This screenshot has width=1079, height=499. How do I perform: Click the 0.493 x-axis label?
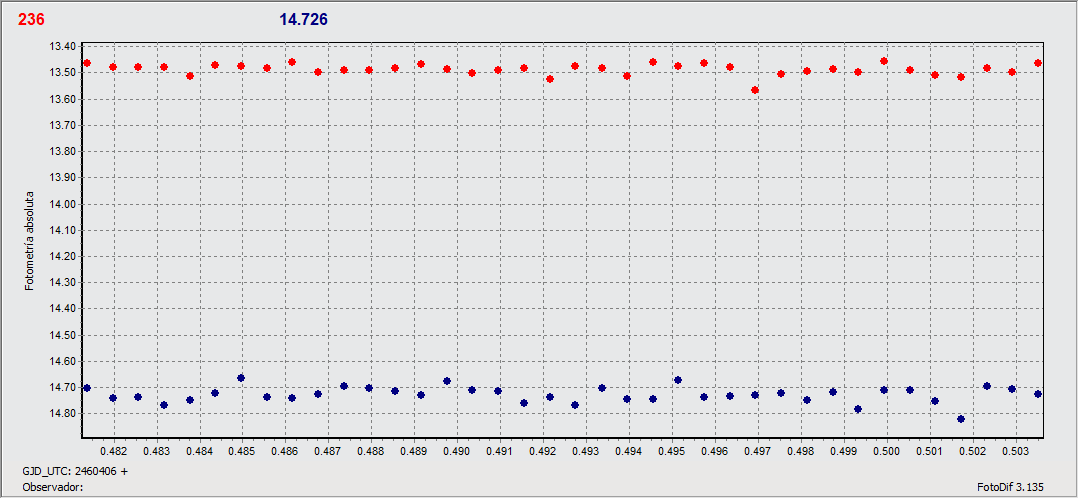point(586,452)
